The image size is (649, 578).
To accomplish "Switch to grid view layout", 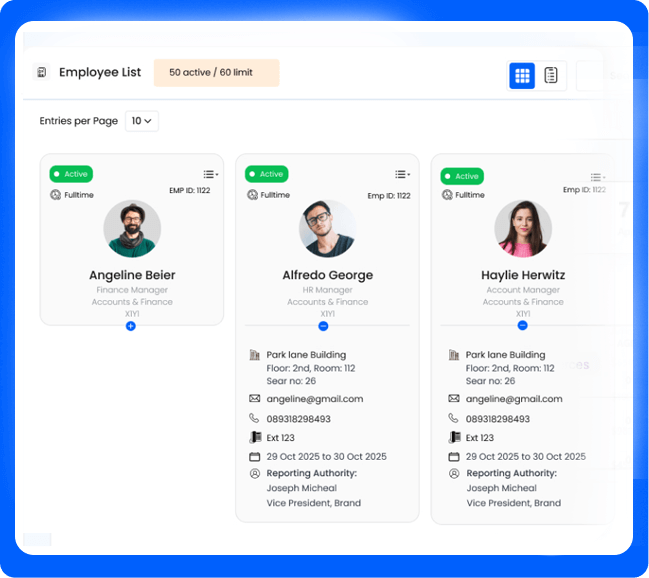I will [521, 75].
